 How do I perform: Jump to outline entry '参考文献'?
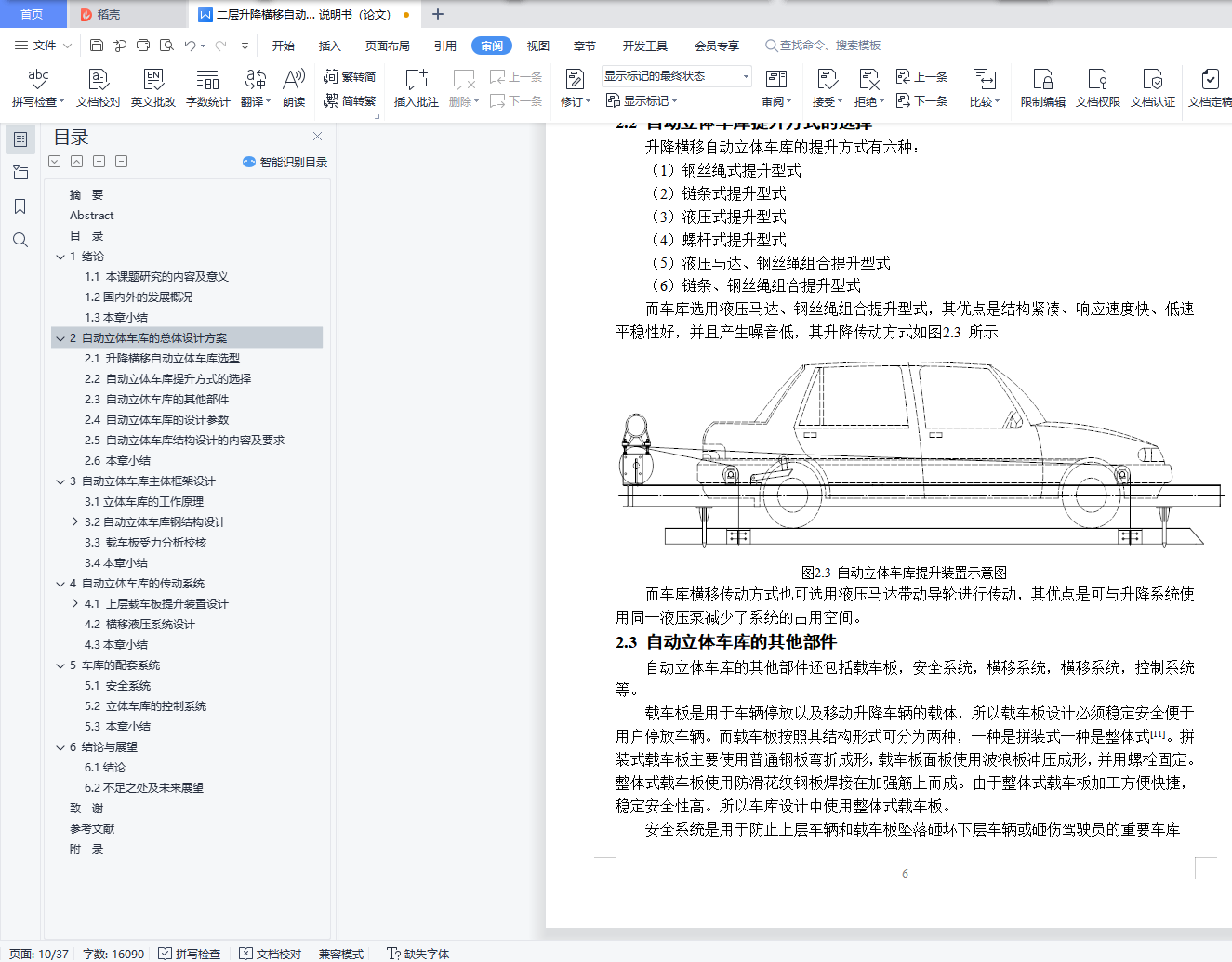[x=92, y=829]
